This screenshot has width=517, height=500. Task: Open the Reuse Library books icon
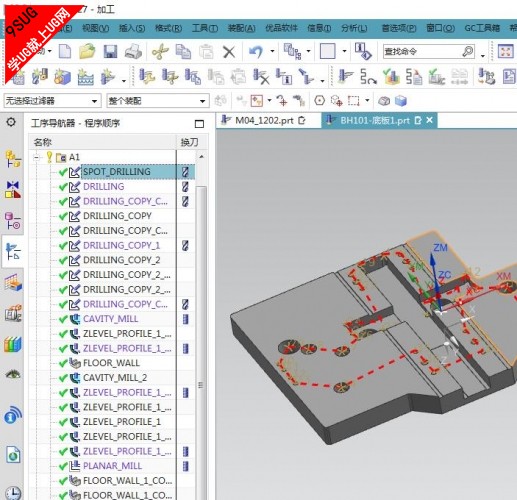[13, 344]
